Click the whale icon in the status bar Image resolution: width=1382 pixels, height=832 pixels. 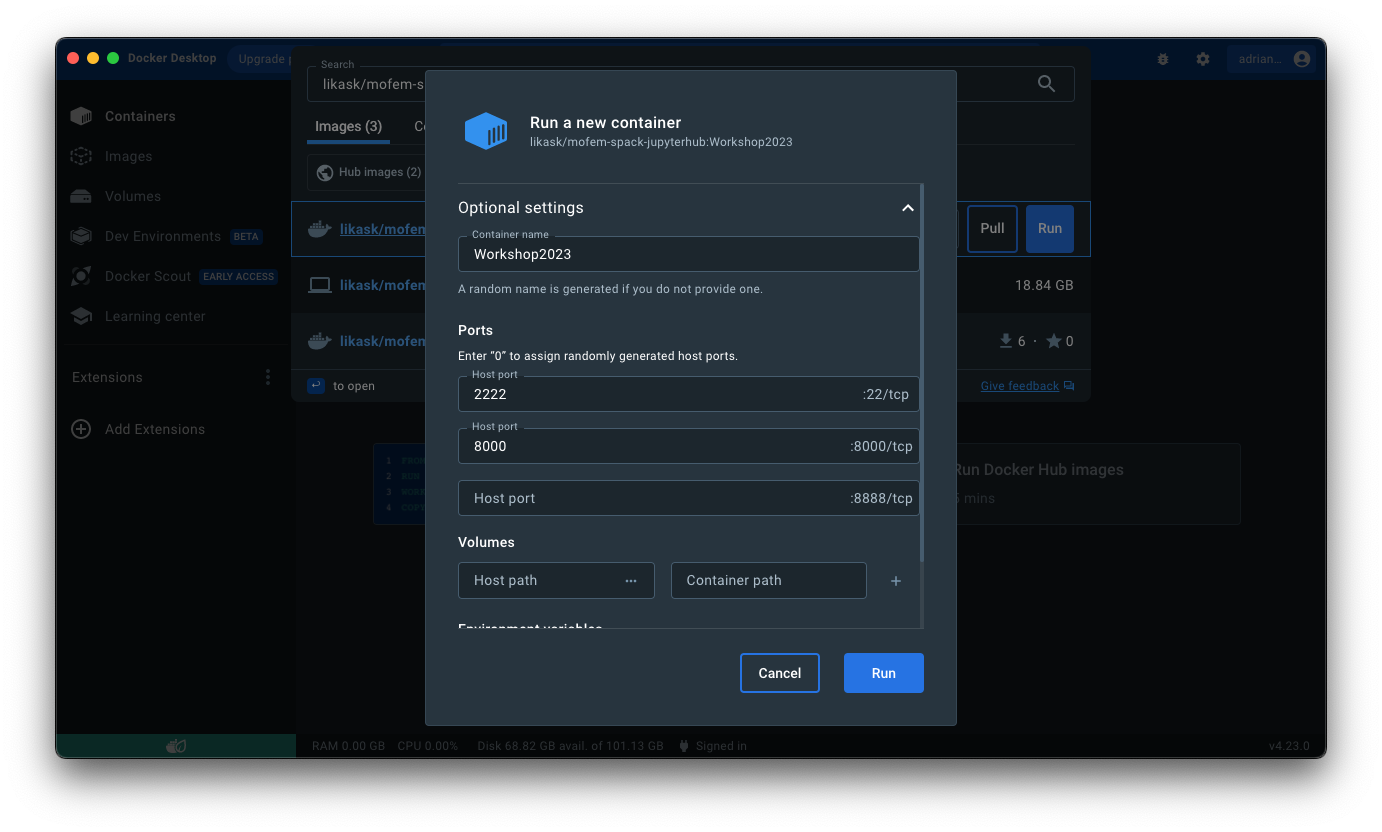(176, 745)
